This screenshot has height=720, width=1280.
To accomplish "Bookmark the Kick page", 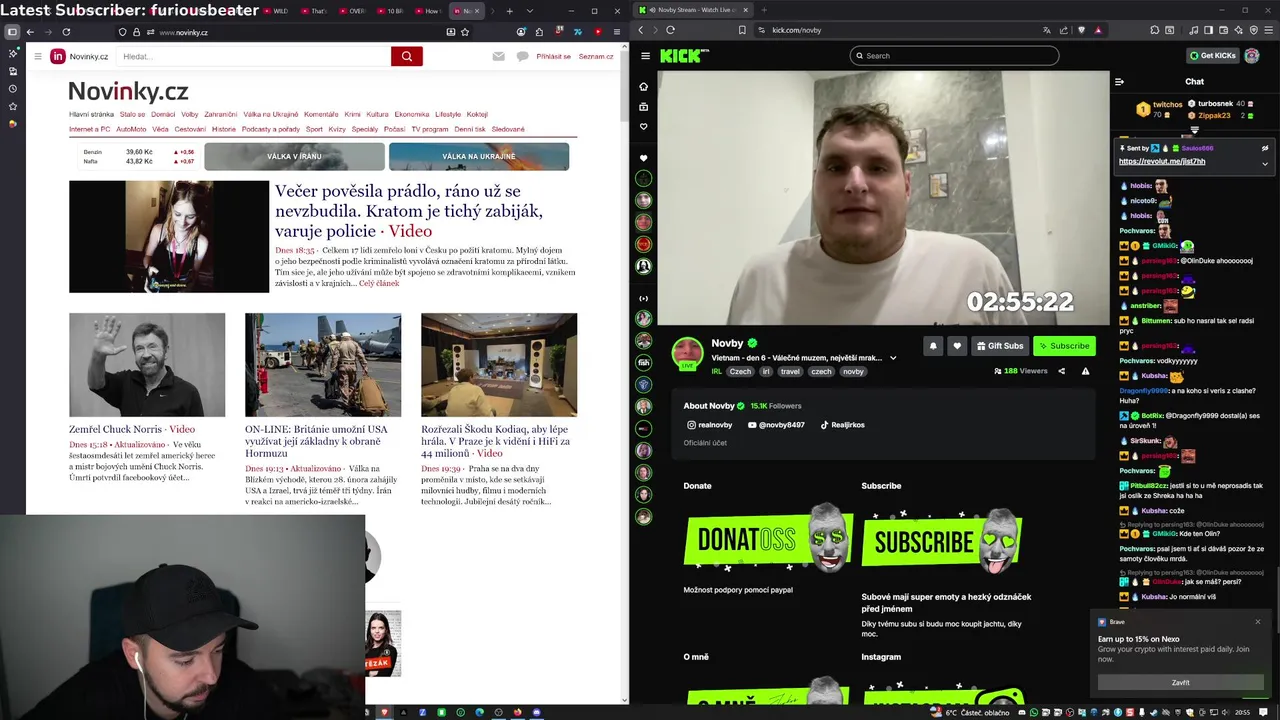I will pos(742,30).
